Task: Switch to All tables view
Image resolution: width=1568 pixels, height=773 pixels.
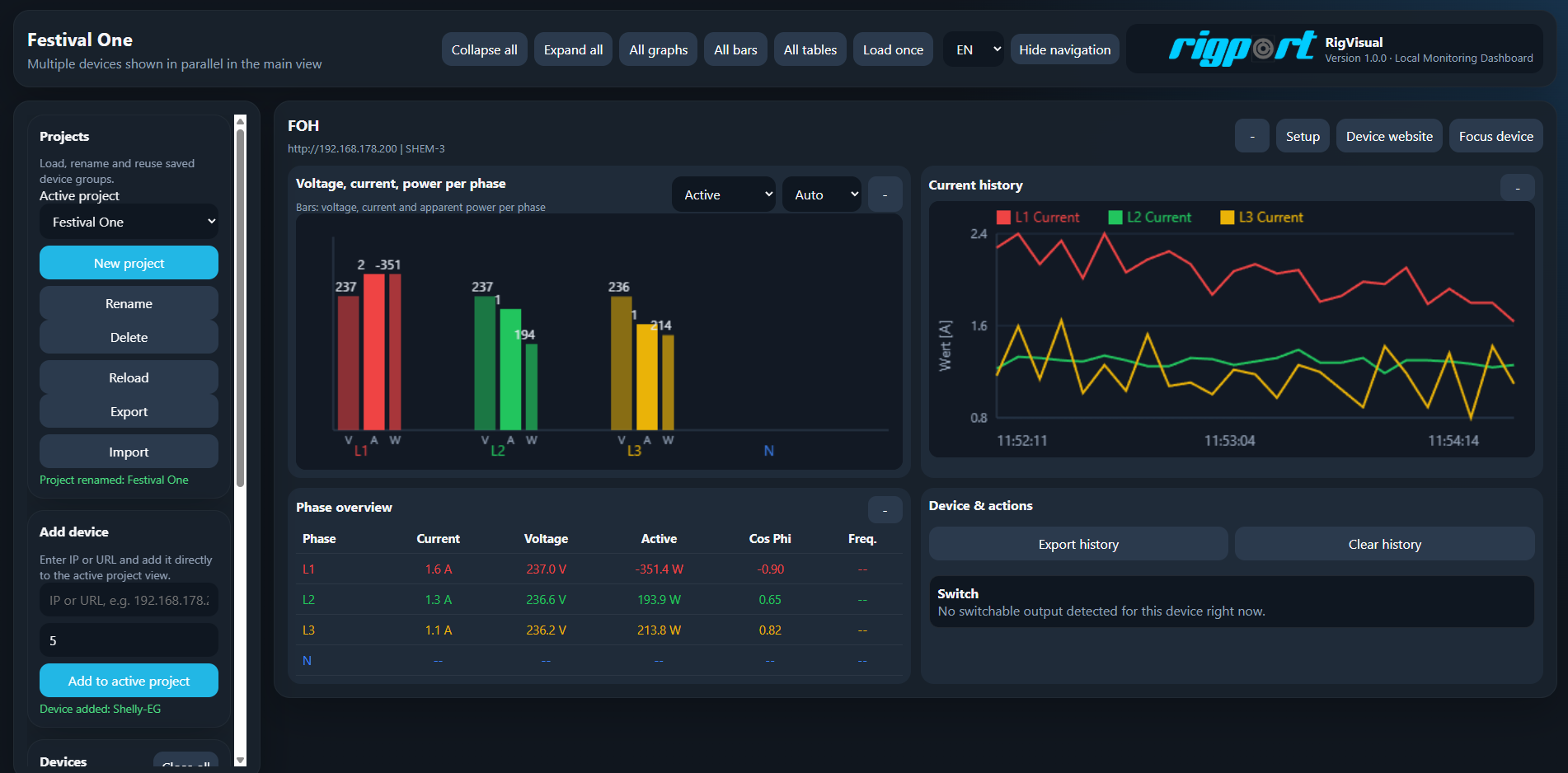Action: (810, 49)
